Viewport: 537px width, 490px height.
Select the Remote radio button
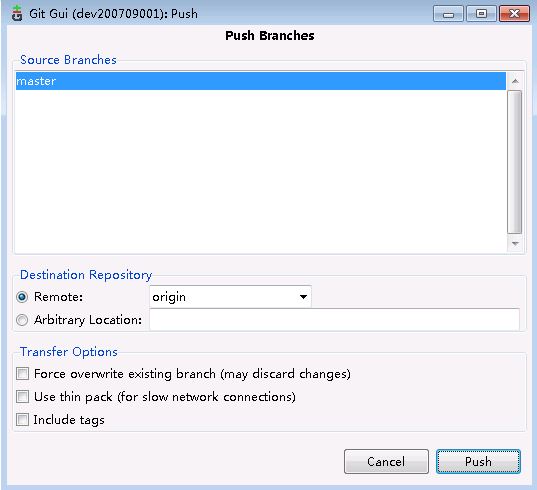click(22, 297)
